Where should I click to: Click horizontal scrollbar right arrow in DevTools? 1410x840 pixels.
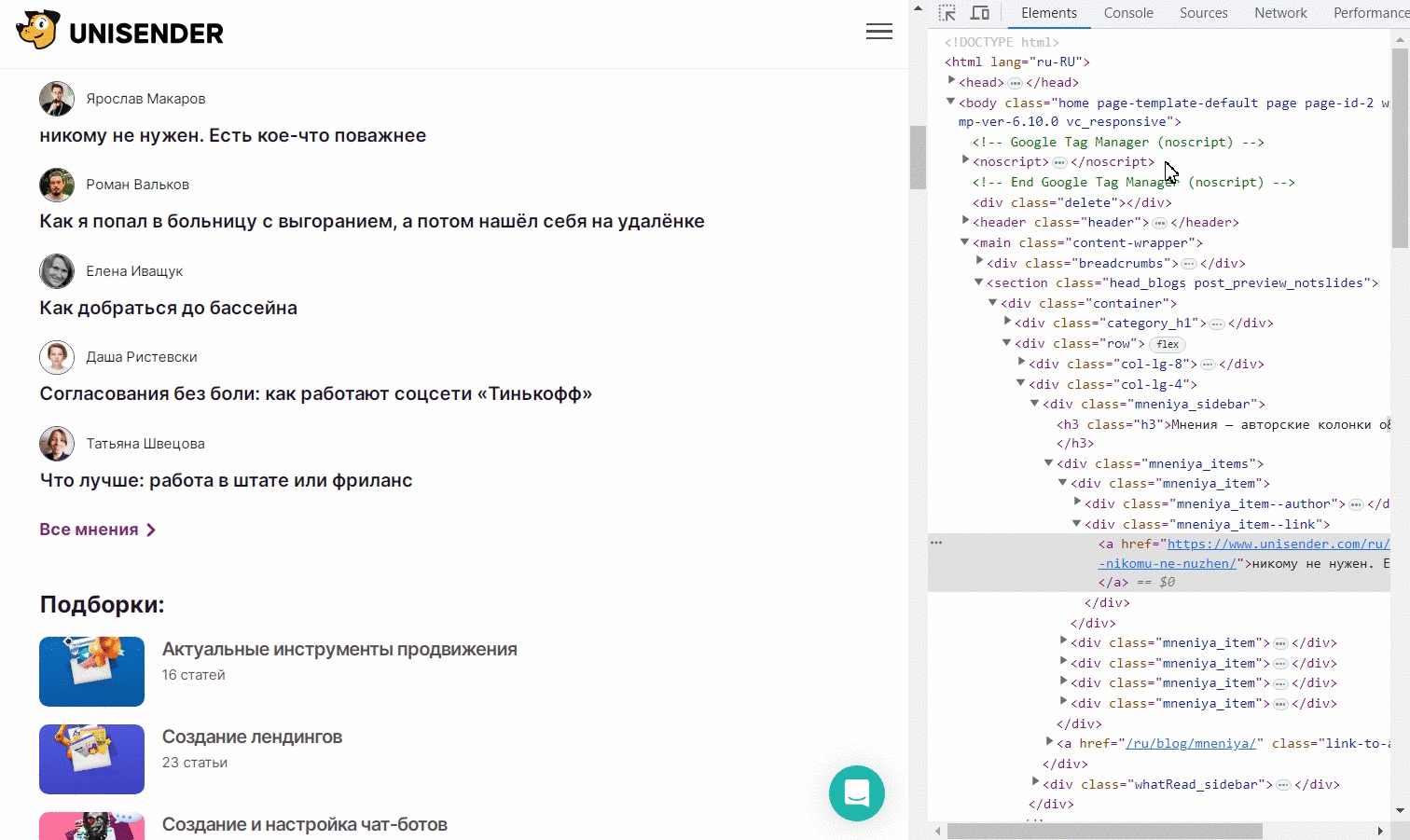(1381, 831)
